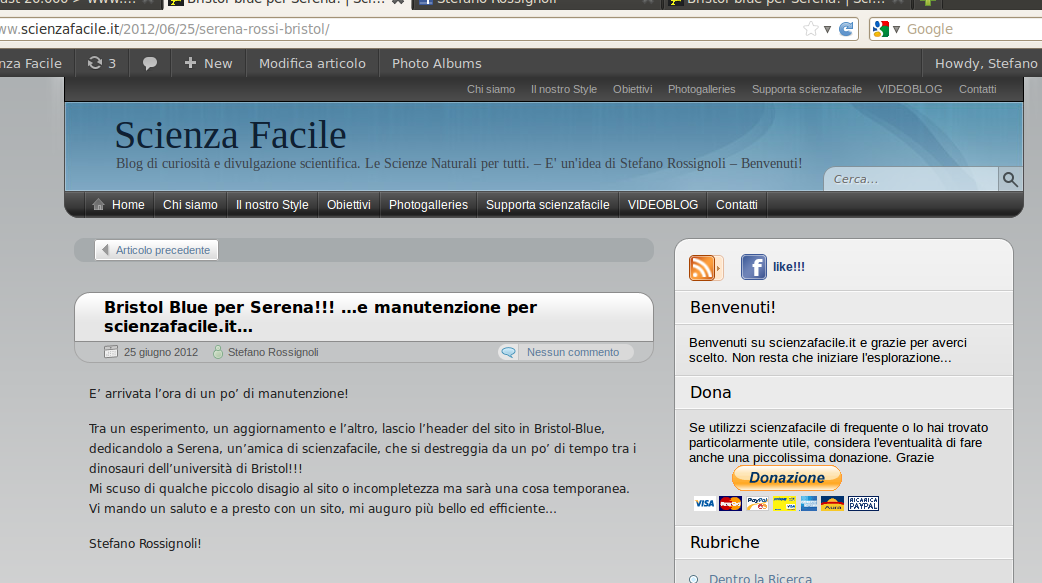Click the Supporta scienzafacile top header link
The image size is (1042, 583).
click(x=807, y=89)
